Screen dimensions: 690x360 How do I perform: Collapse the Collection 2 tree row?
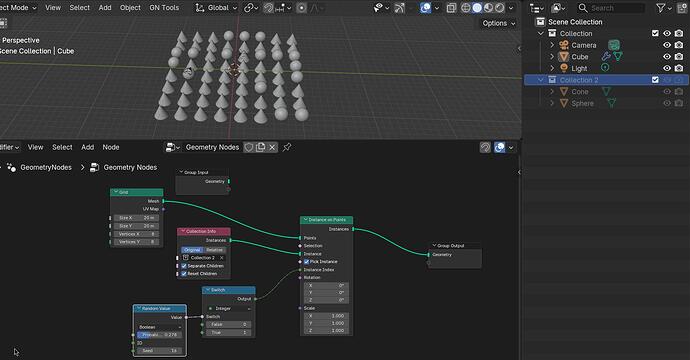(x=541, y=80)
